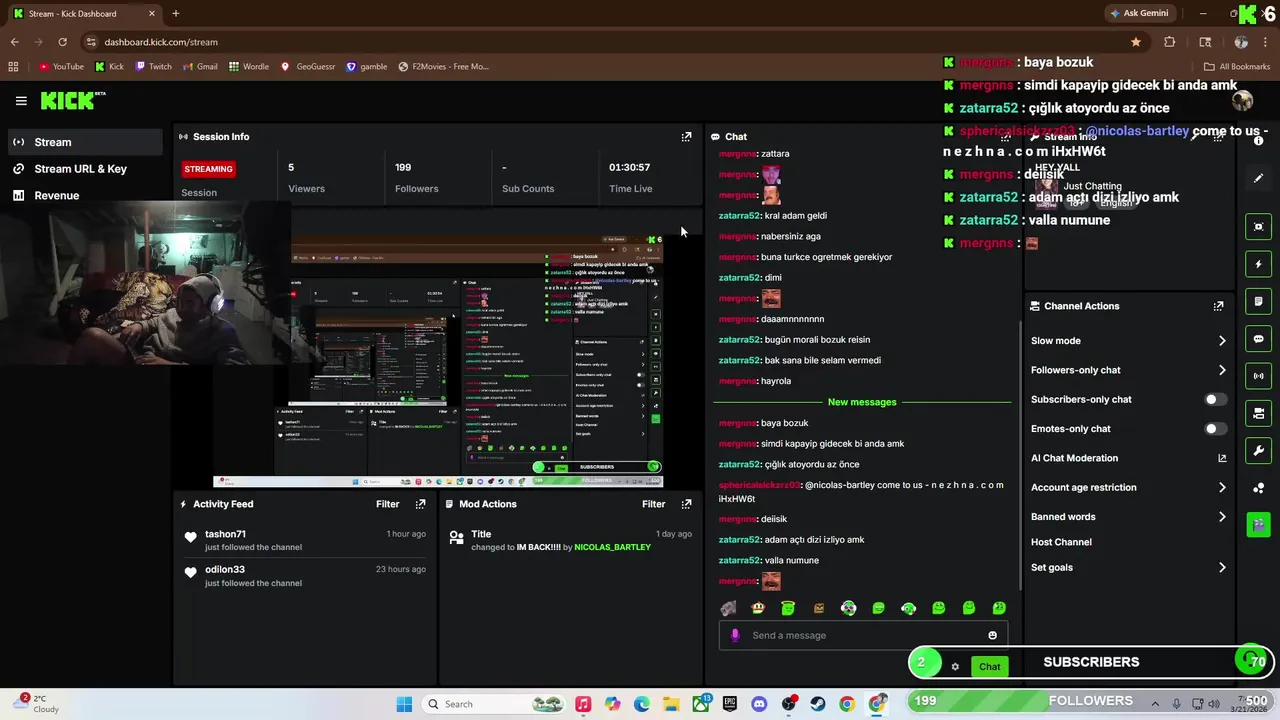Image resolution: width=1280 pixels, height=720 pixels.
Task: Click the pencil edit icon in right sidebar
Action: pyautogui.click(x=1258, y=178)
